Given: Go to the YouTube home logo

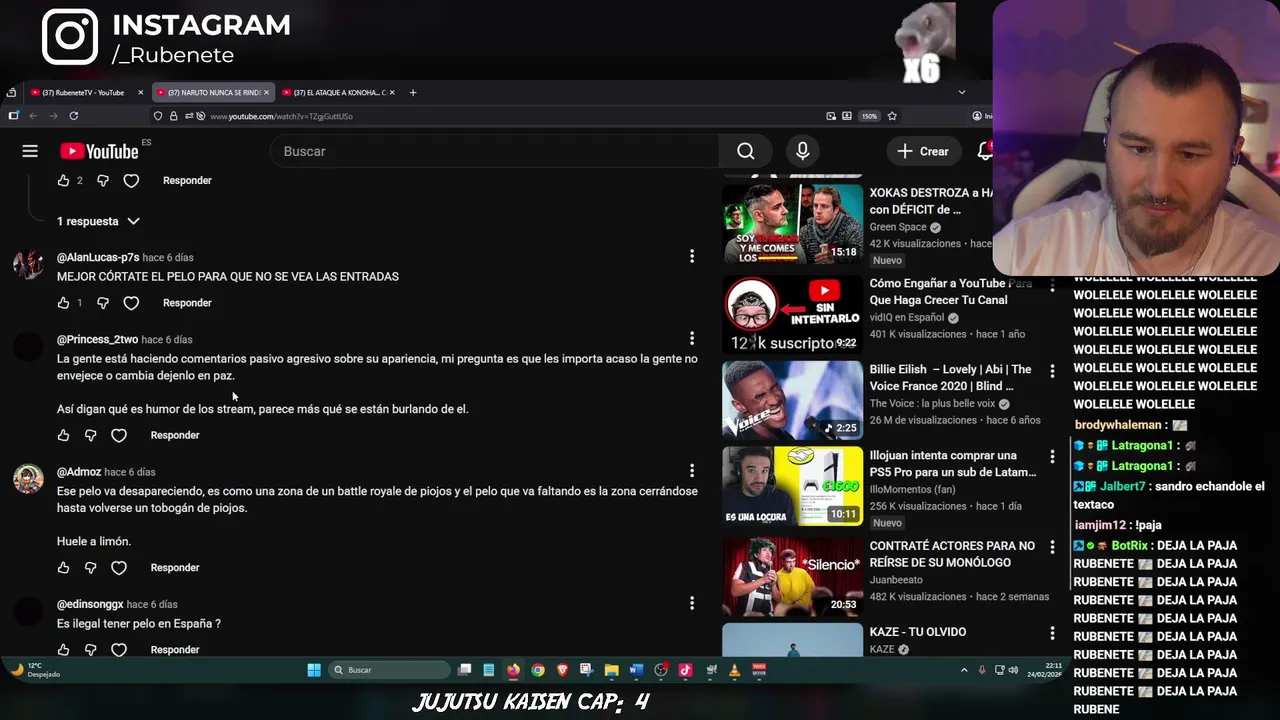Looking at the screenshot, I should click(99, 151).
